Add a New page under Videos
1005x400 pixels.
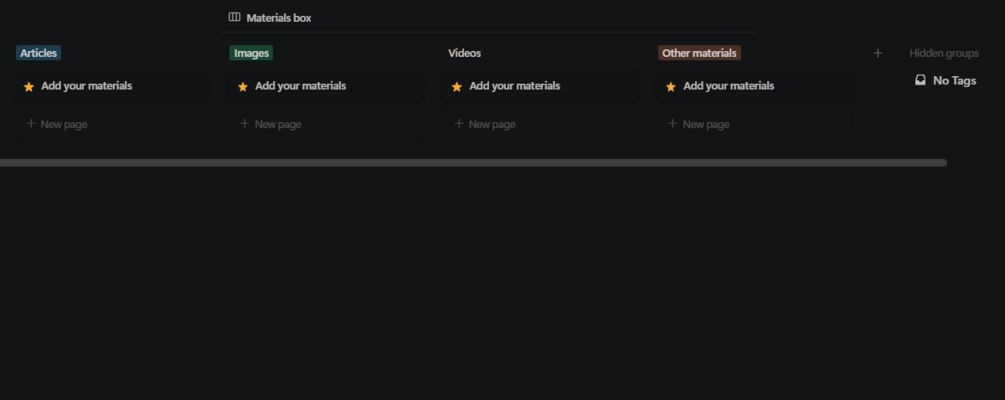(491, 124)
